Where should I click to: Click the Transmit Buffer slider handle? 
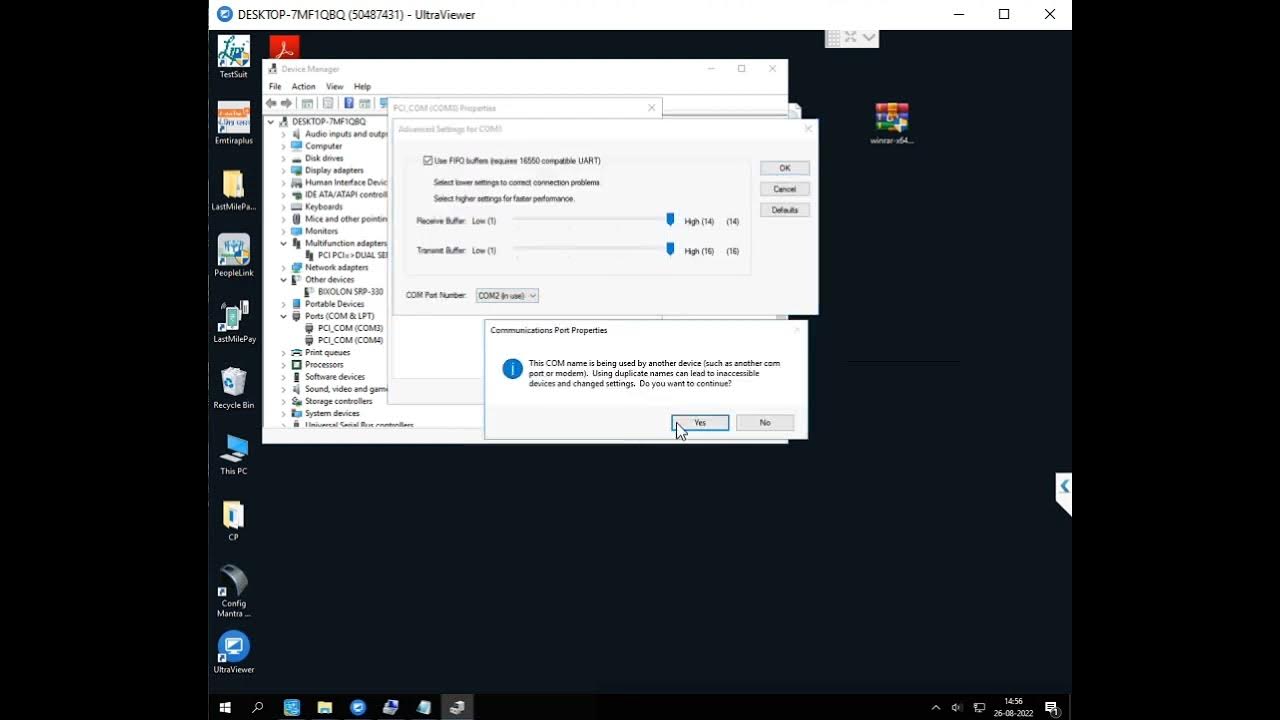coord(670,249)
